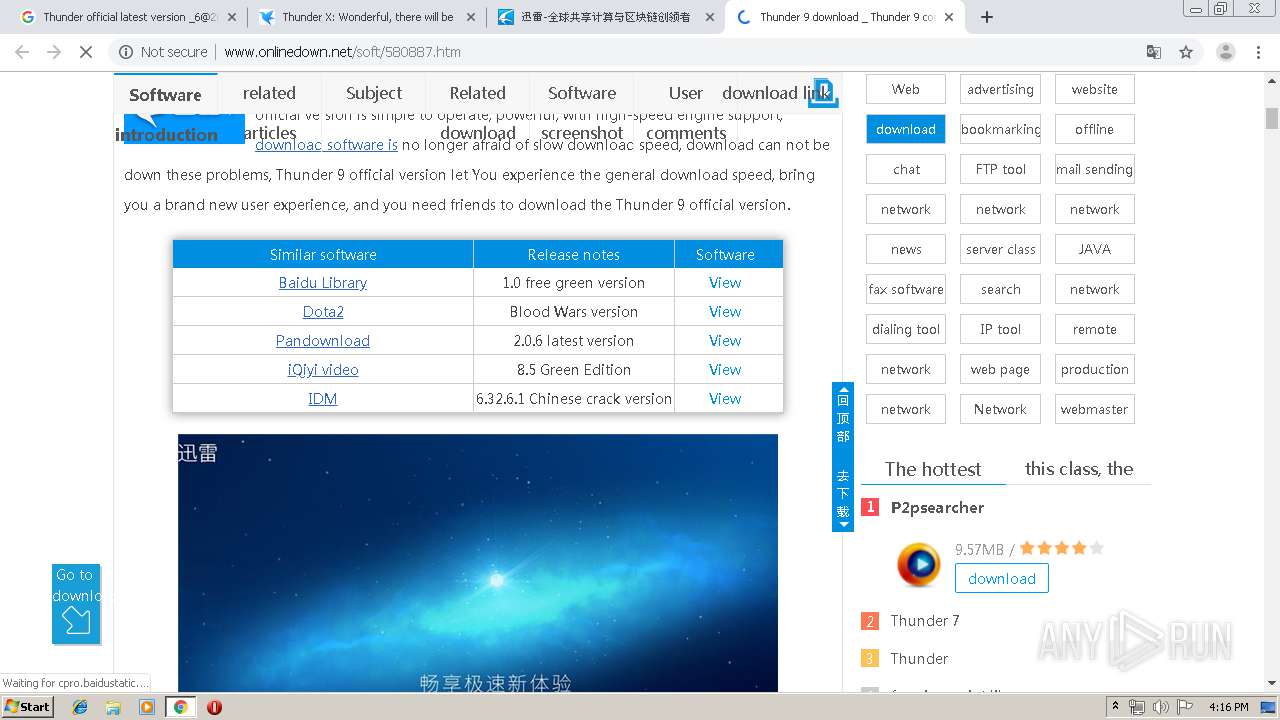Image resolution: width=1280 pixels, height=720 pixels.
Task: Select the IP tool category tag
Action: [1000, 329]
